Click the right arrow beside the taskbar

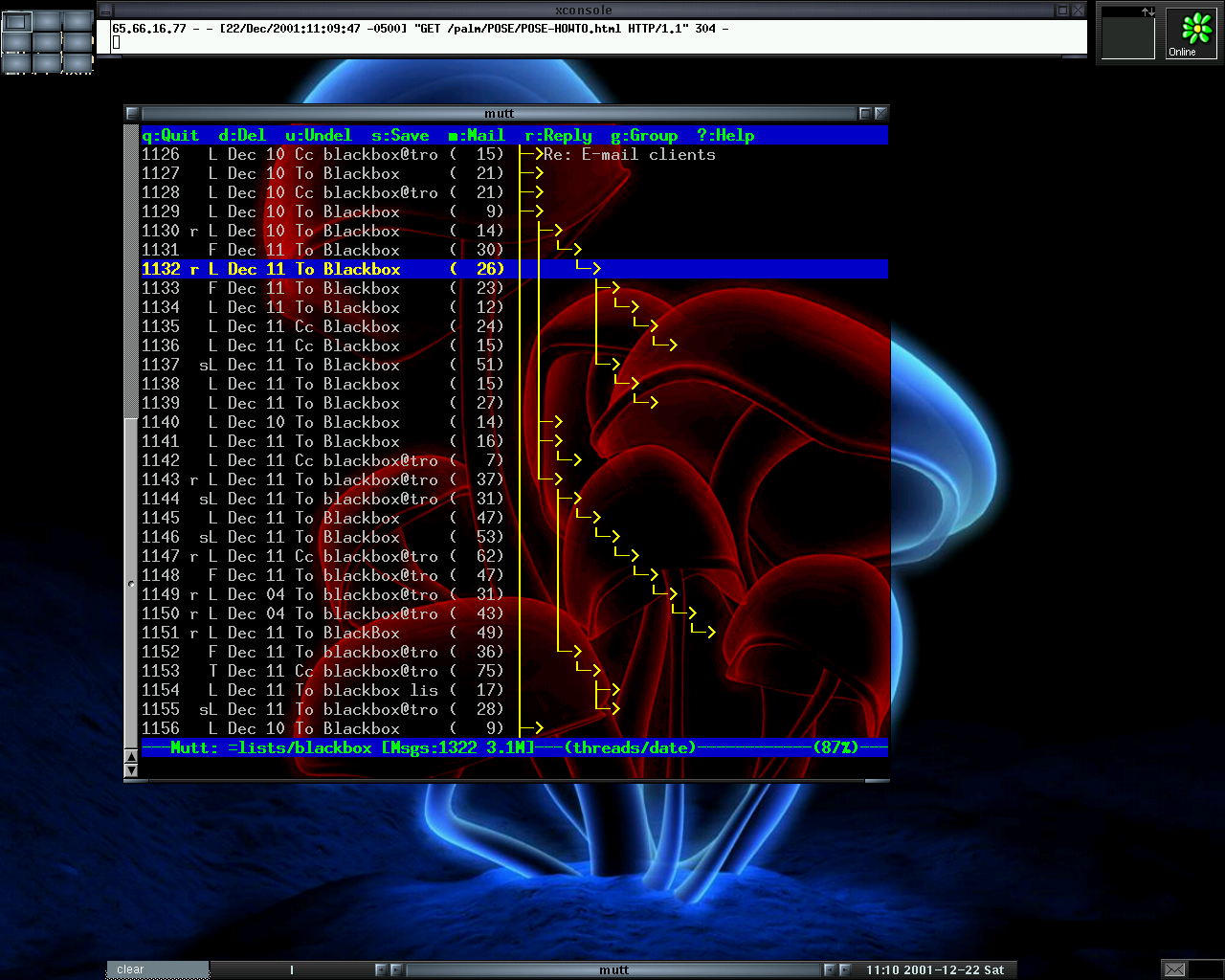(396, 969)
